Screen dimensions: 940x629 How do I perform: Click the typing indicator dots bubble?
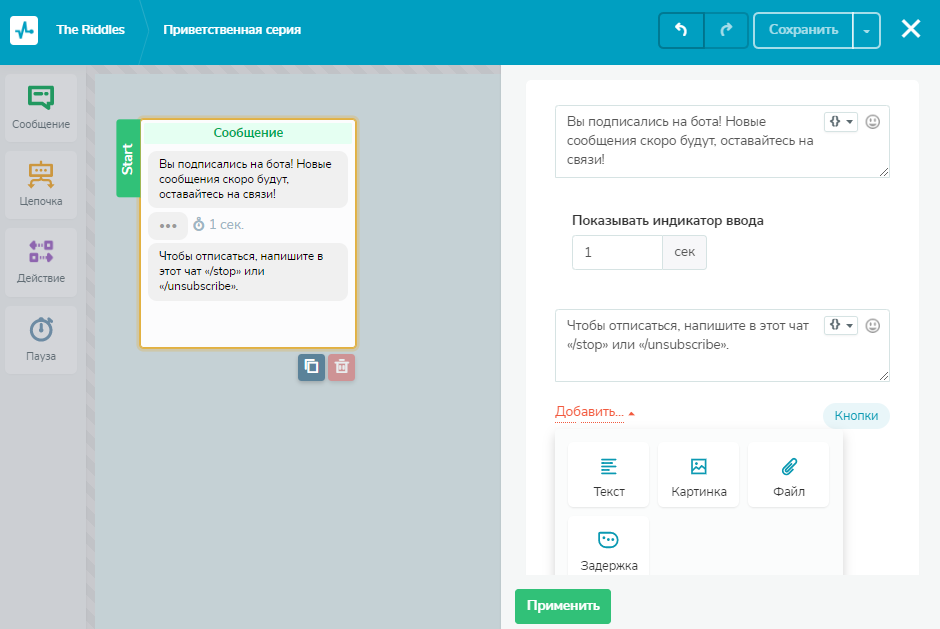[168, 225]
